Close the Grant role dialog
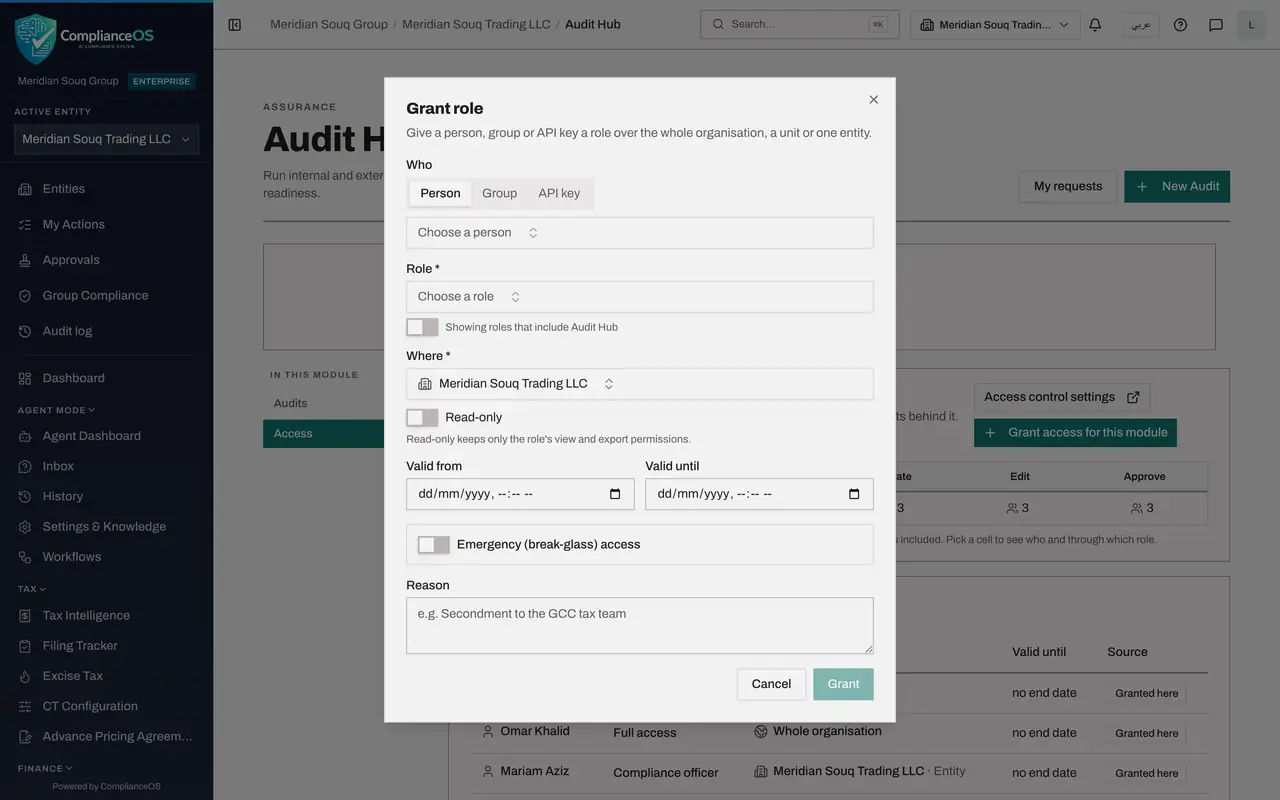The width and height of the screenshot is (1280, 800). click(874, 100)
